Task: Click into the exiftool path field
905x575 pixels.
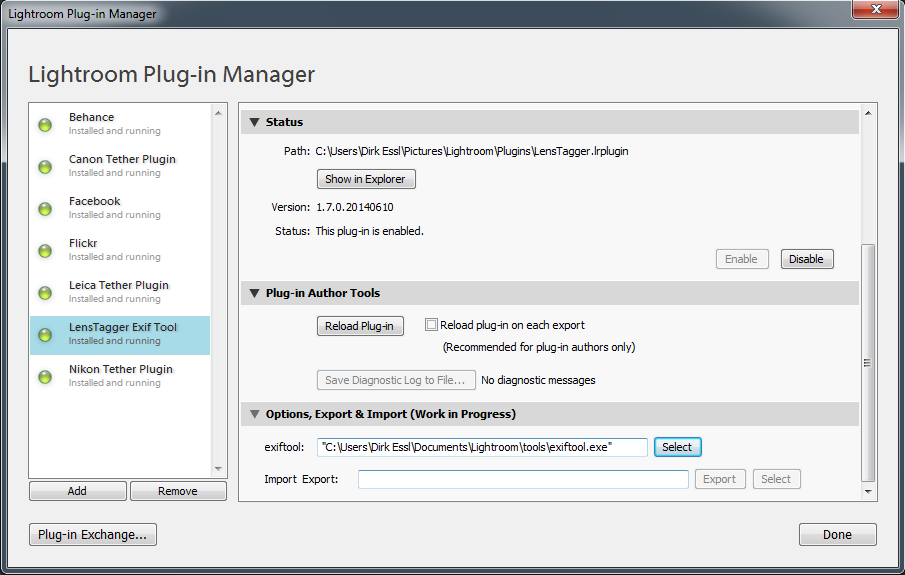Action: 482,447
